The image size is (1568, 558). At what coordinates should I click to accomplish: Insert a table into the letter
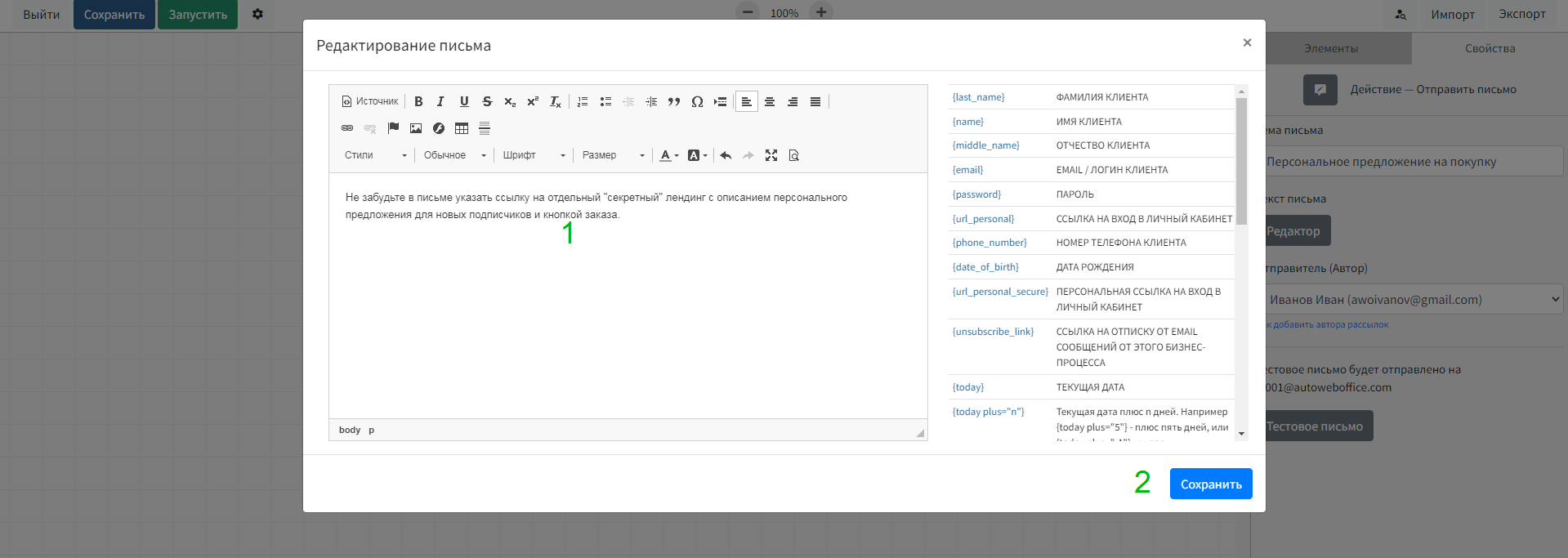tap(462, 128)
